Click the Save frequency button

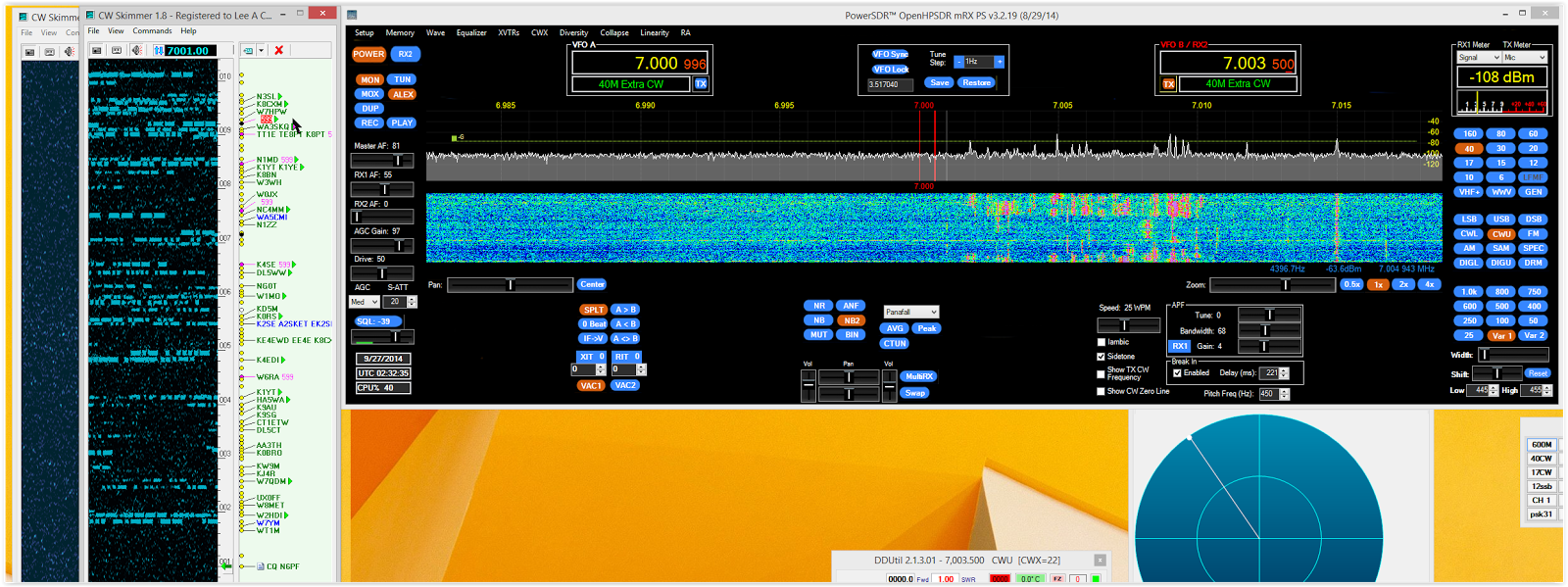pos(939,83)
